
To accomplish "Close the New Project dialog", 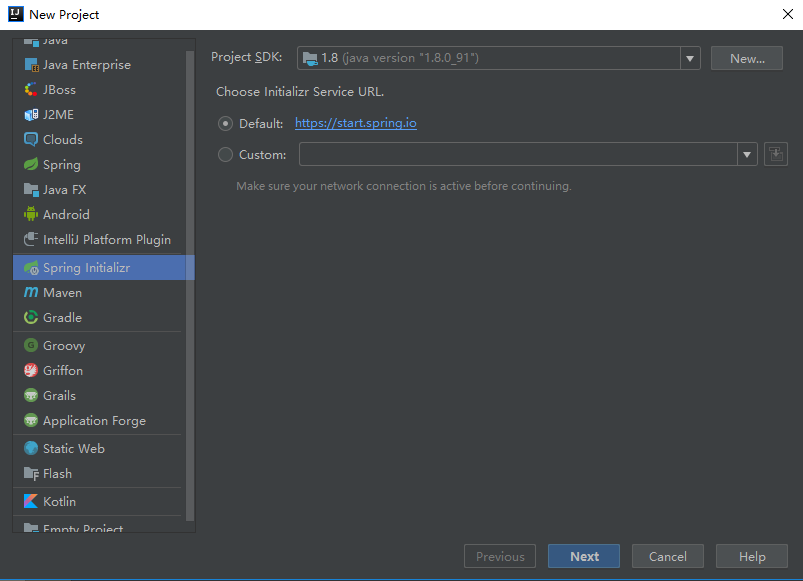I will point(788,14).
